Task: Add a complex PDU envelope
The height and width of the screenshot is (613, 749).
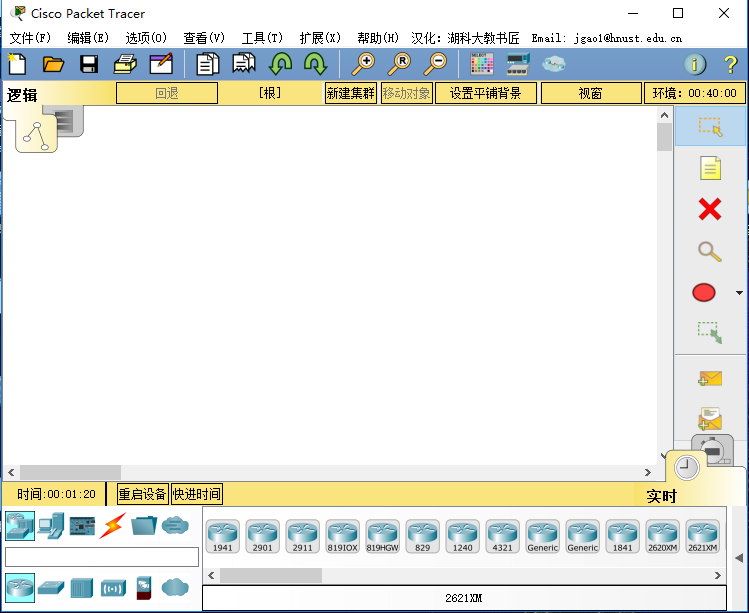Action: [710, 419]
